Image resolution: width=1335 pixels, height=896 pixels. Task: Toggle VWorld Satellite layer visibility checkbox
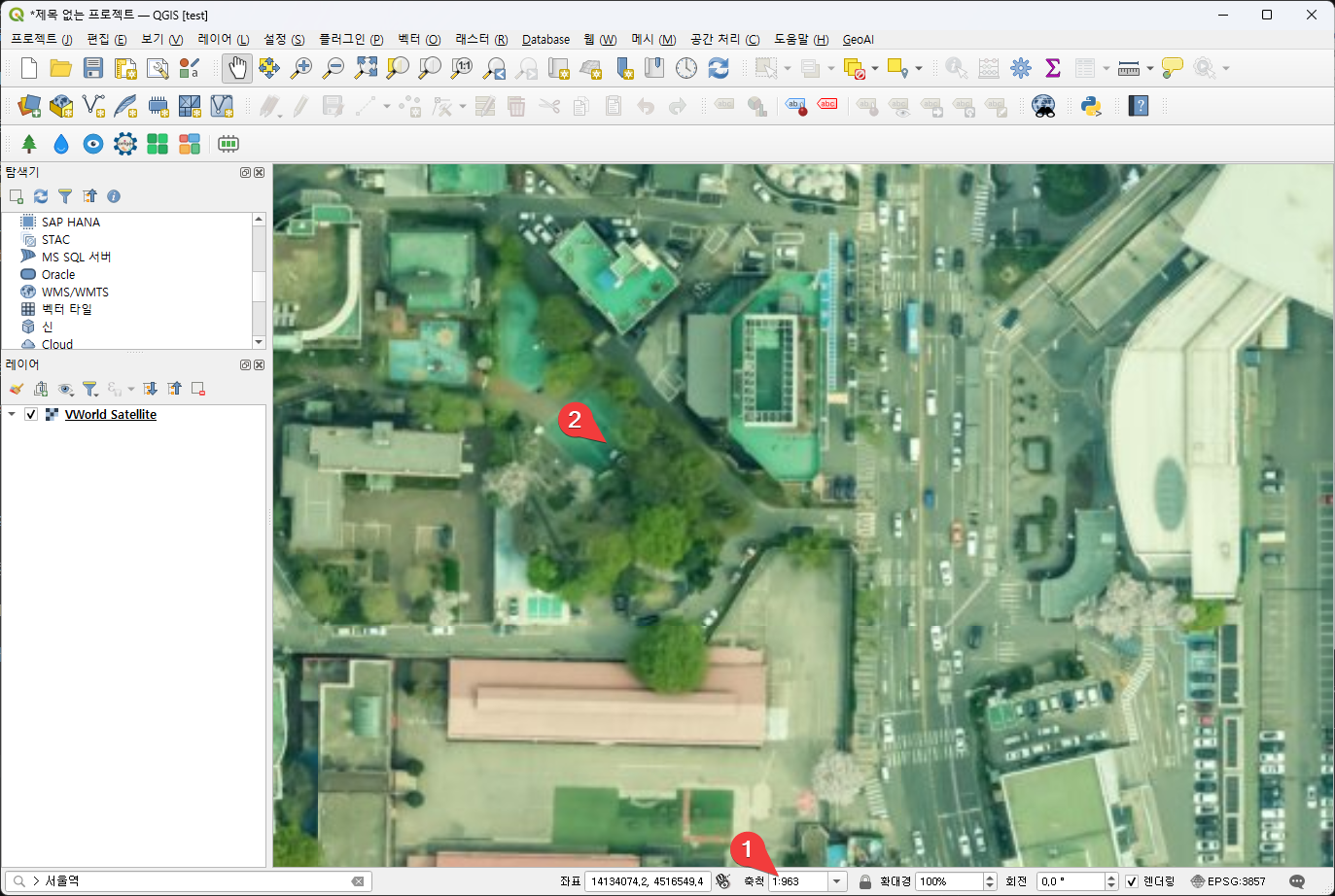(31, 415)
